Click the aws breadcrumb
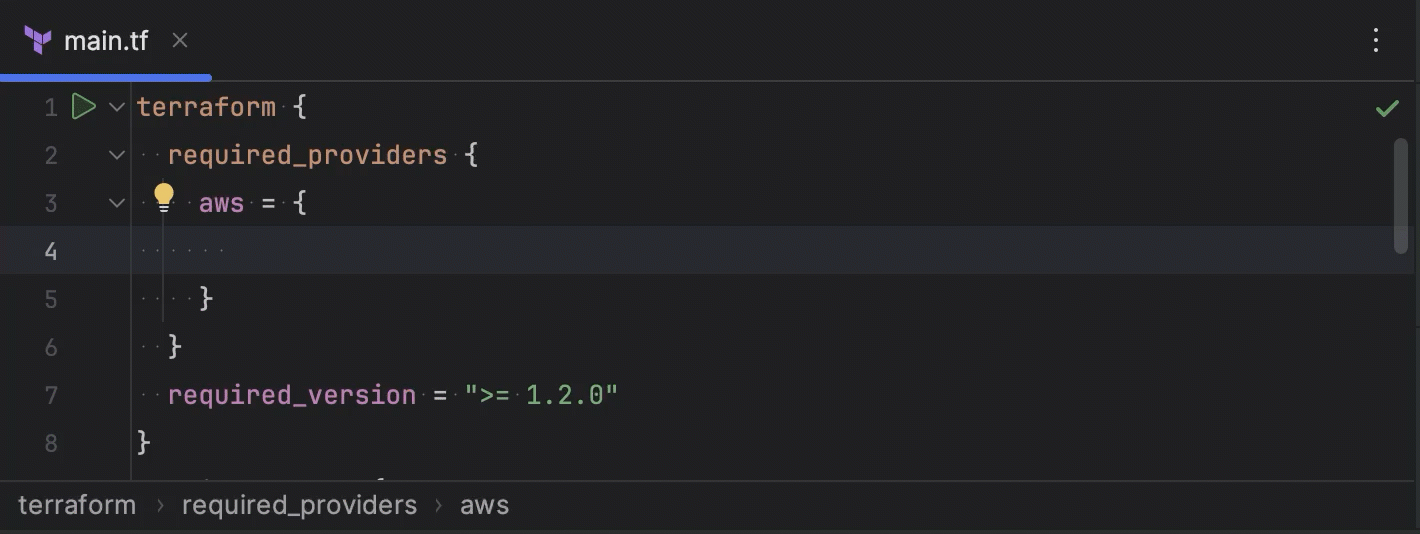The image size is (1420, 534). click(484, 505)
